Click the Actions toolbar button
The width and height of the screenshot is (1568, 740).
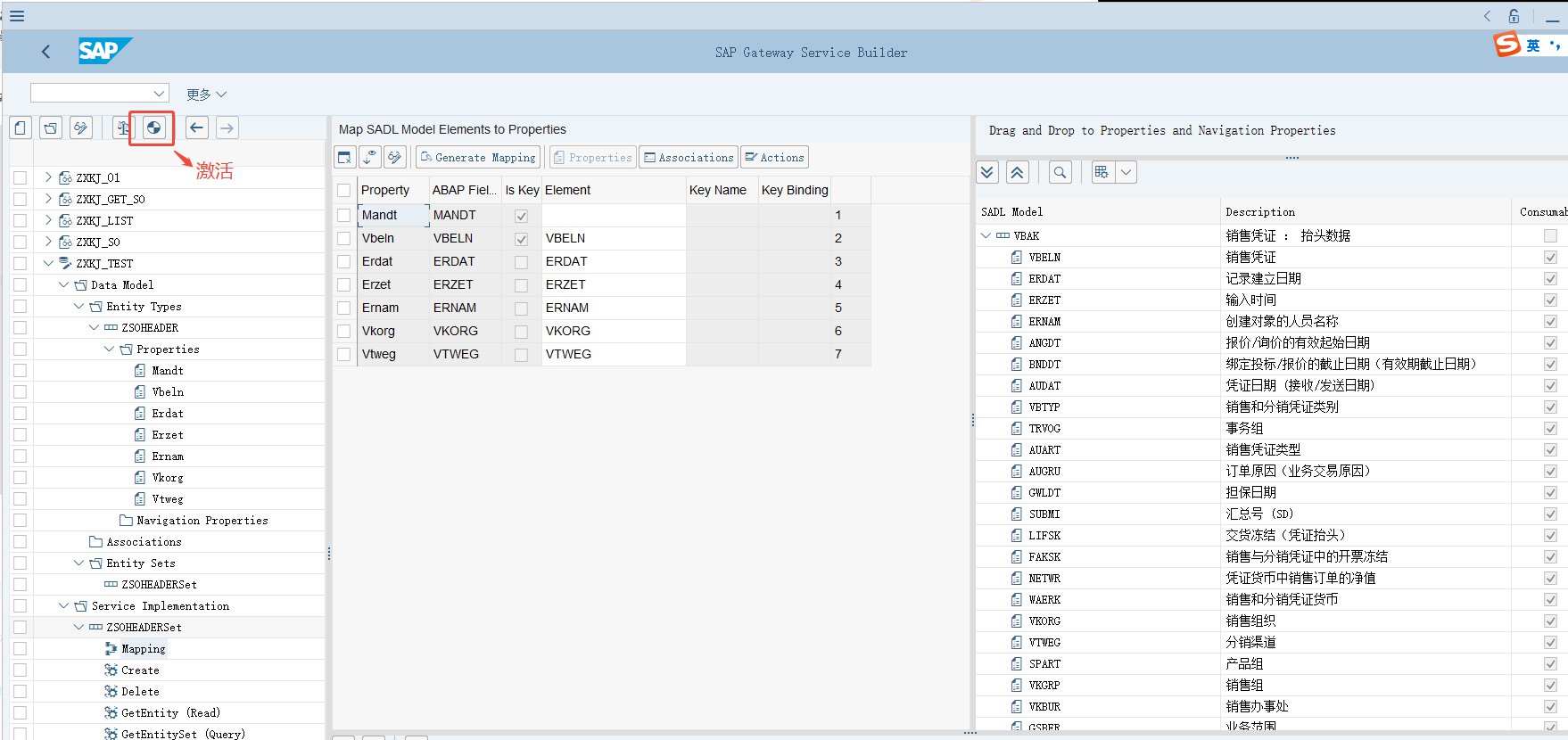[x=775, y=157]
